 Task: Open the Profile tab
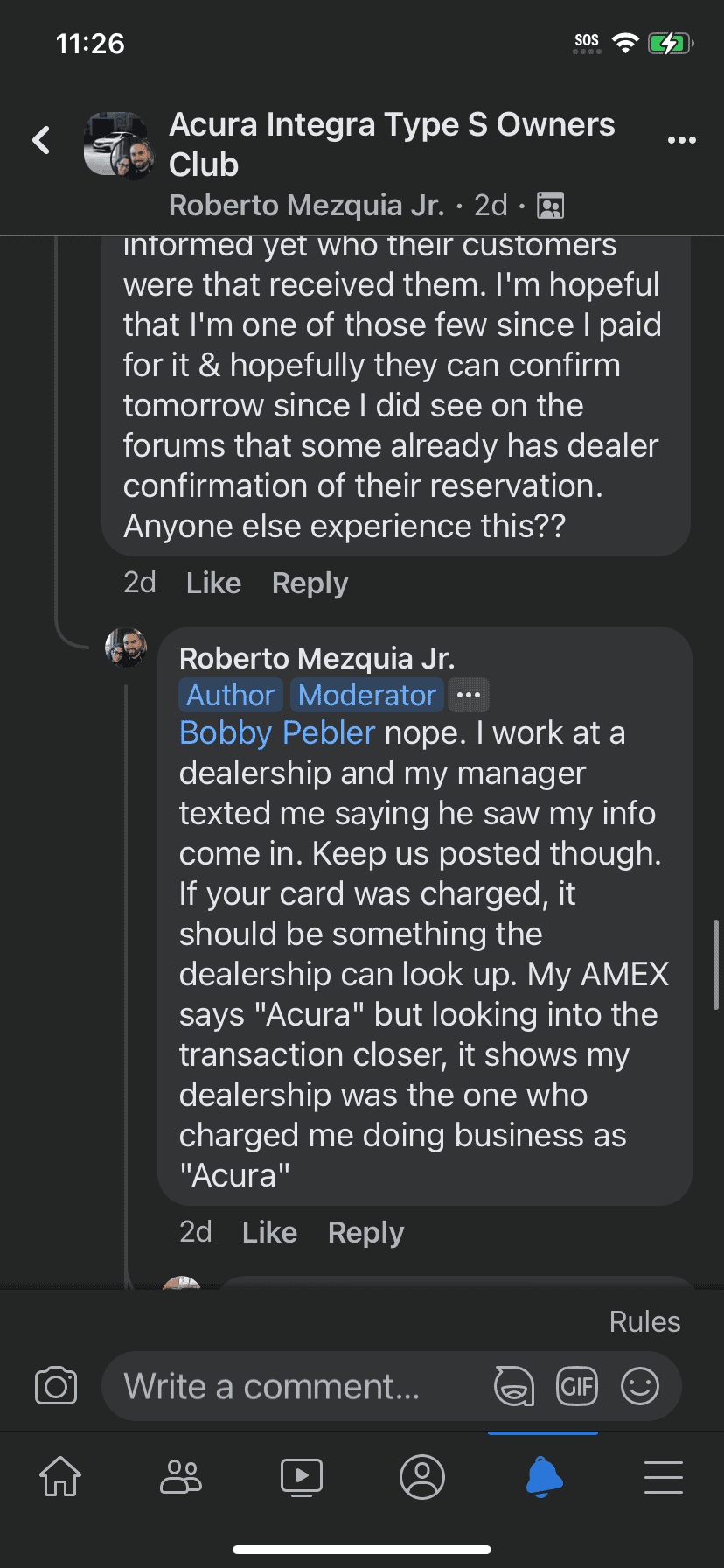(x=422, y=1476)
